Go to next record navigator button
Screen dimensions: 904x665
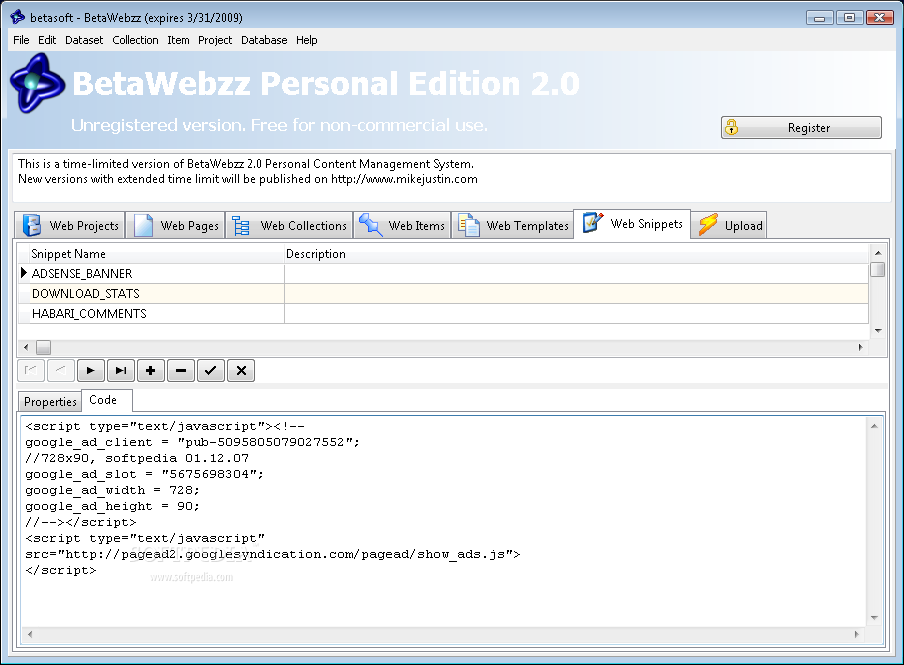(x=91, y=370)
